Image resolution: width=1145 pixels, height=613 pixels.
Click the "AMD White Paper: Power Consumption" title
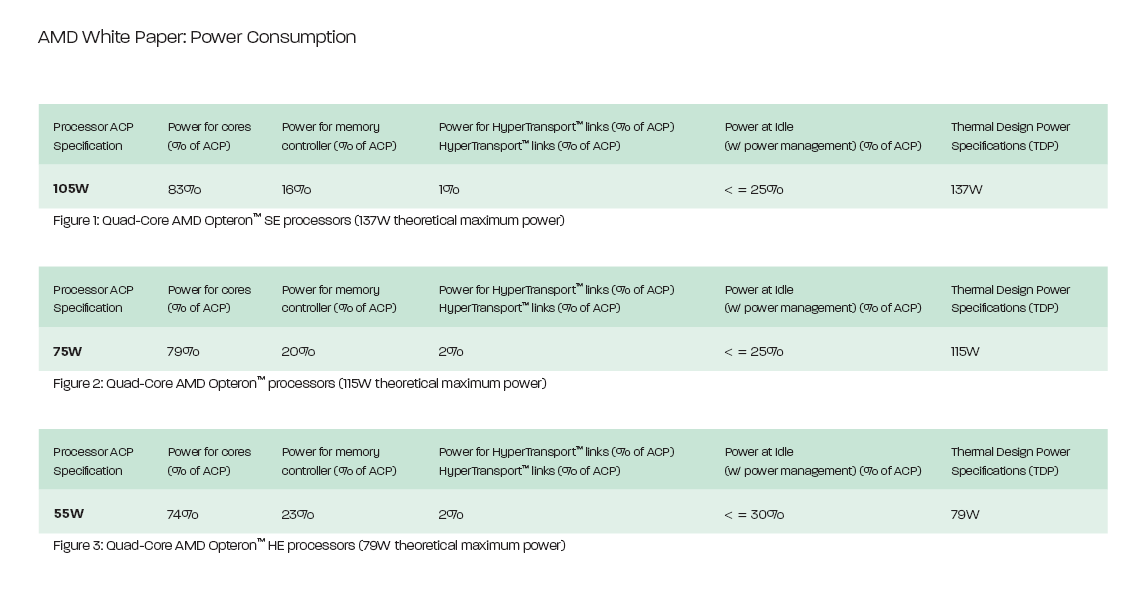click(x=197, y=38)
